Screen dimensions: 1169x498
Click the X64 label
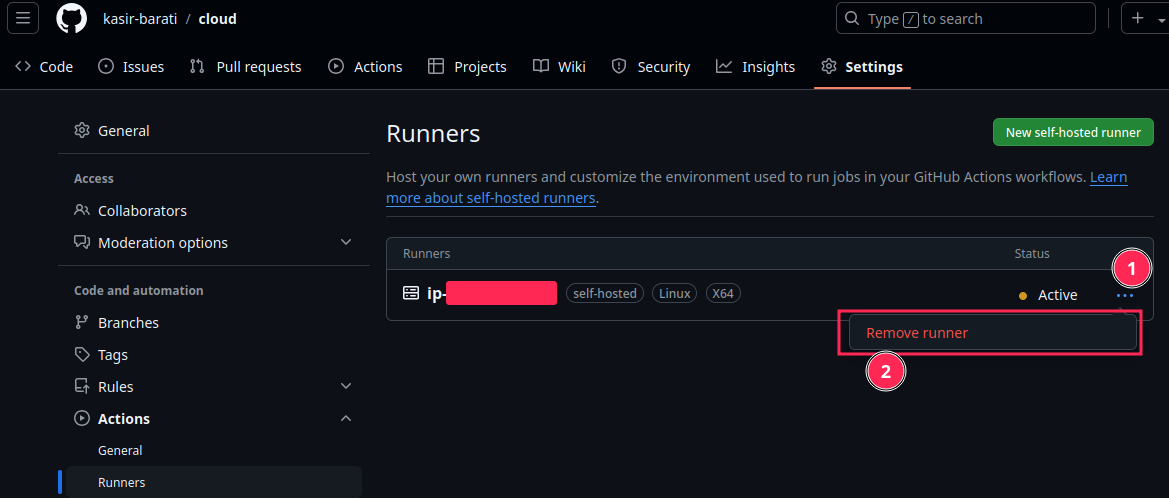tap(722, 294)
